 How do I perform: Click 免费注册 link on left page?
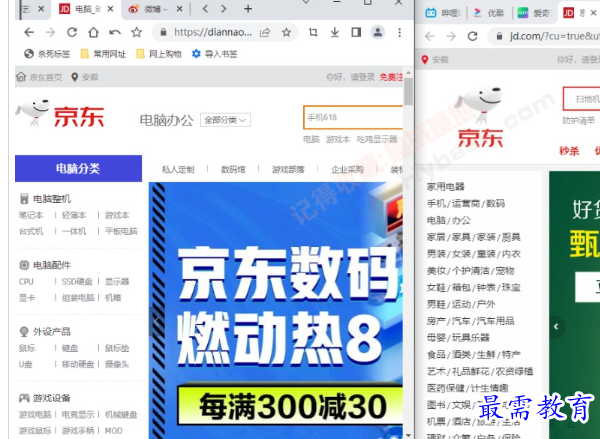pyautogui.click(x=391, y=77)
